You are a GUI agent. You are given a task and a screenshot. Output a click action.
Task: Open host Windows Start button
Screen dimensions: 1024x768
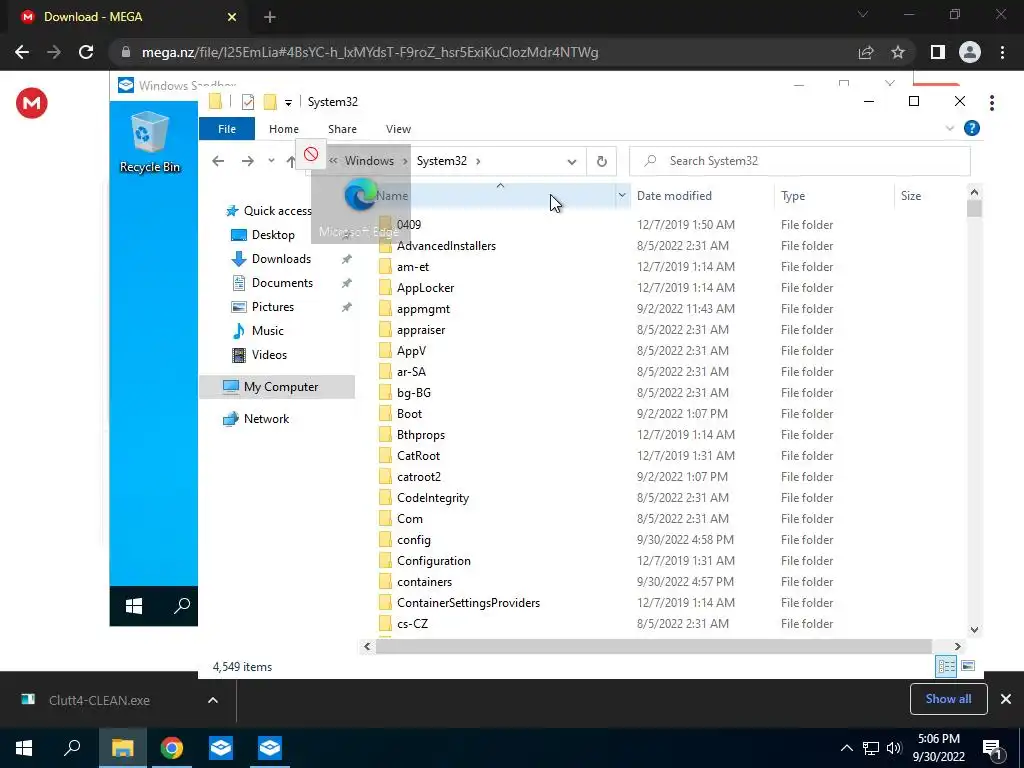tap(24, 748)
